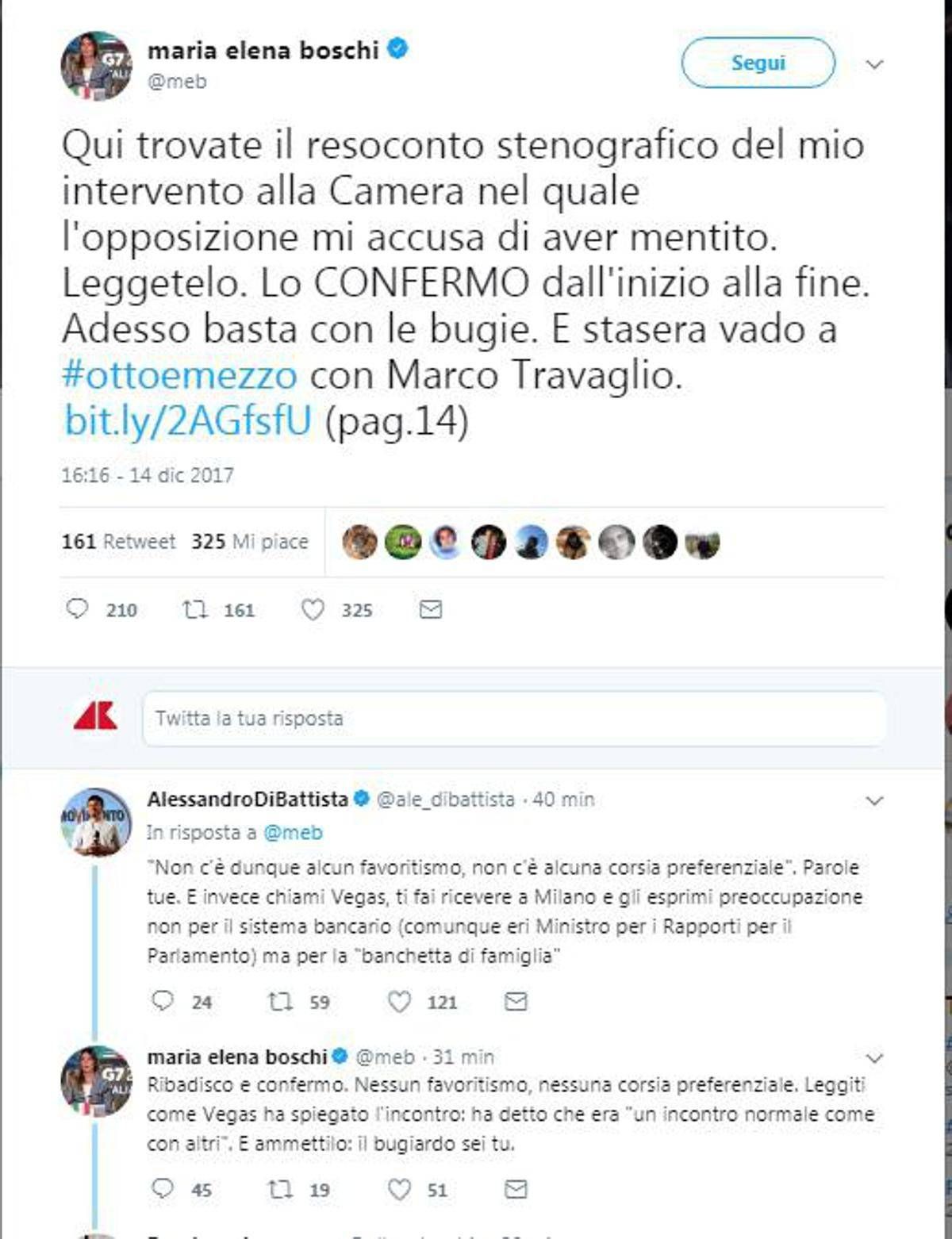Screen dimensions: 952x1239
Task: Expand the main tweet options chevron
Action: [874, 64]
